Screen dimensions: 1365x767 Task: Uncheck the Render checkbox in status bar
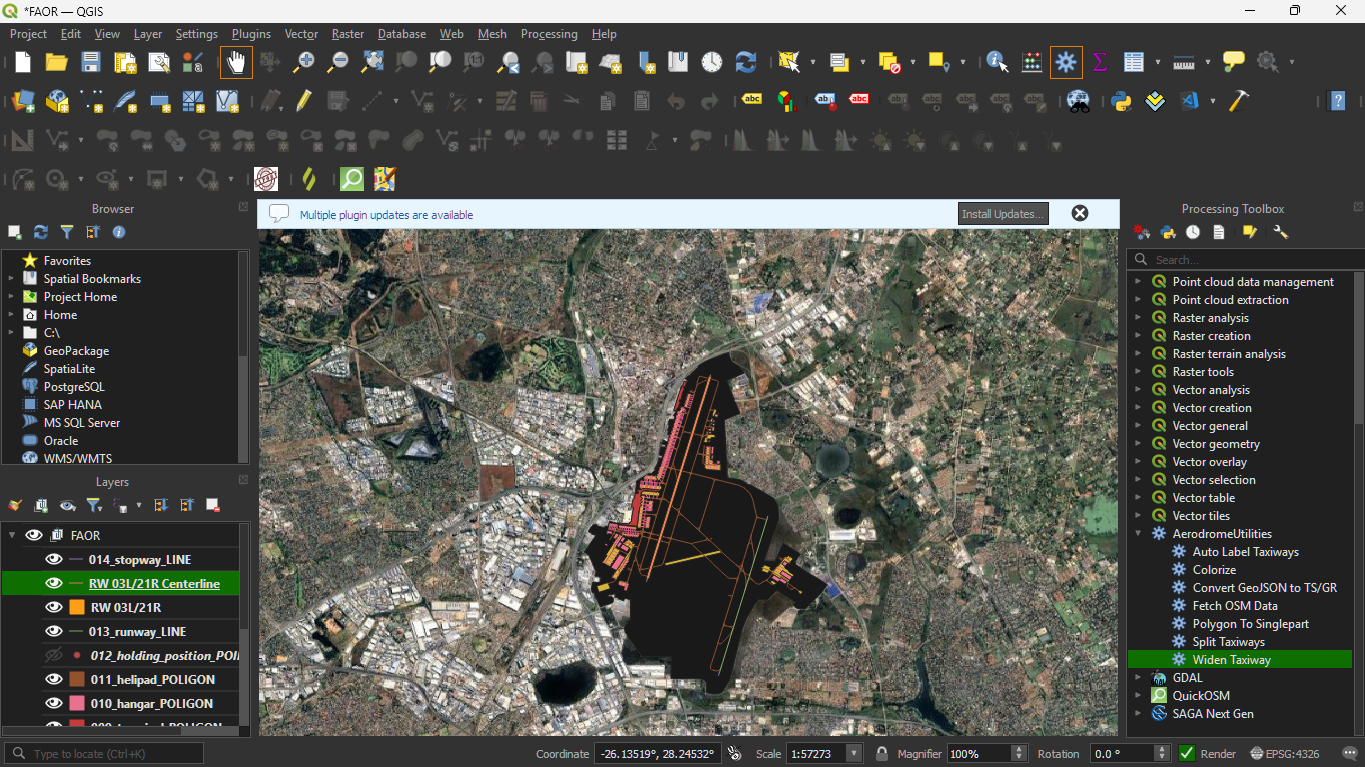(x=1187, y=754)
